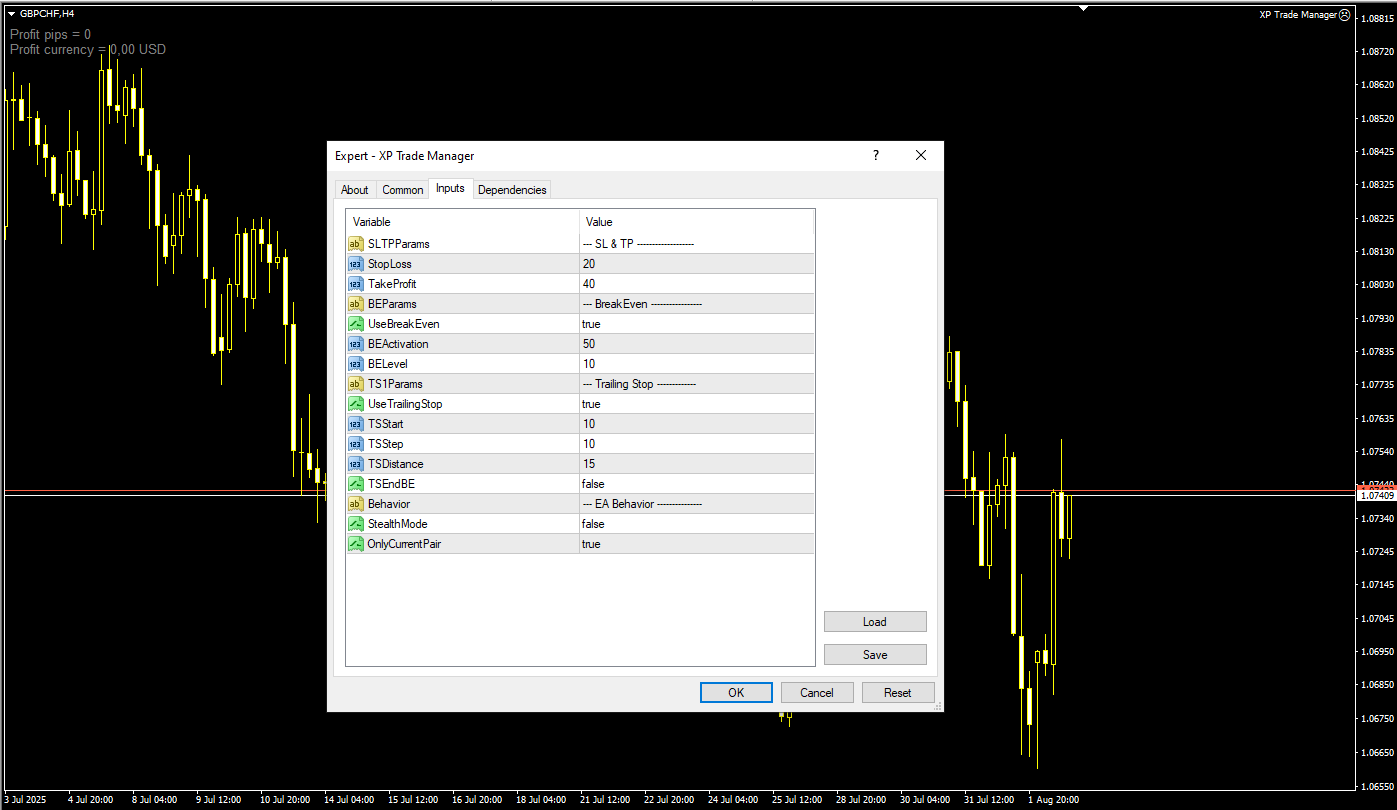1397x810 pixels.
Task: Click the ab icon next to TS1Params
Action: pos(355,383)
